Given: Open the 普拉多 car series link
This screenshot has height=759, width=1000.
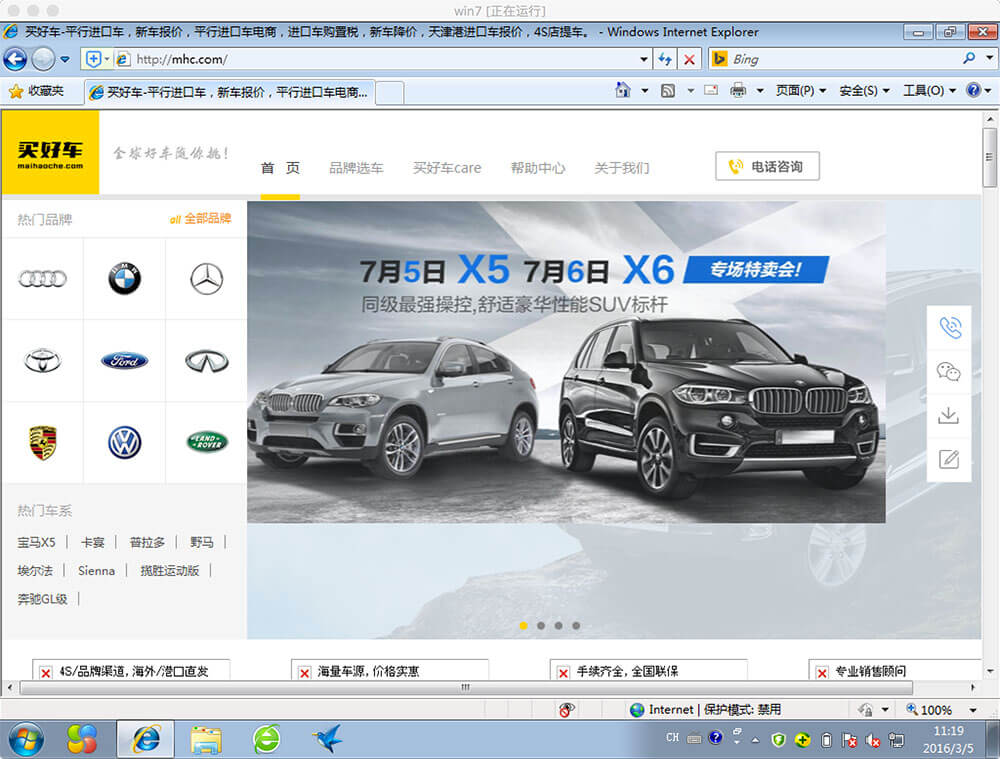Looking at the screenshot, I should tap(147, 542).
